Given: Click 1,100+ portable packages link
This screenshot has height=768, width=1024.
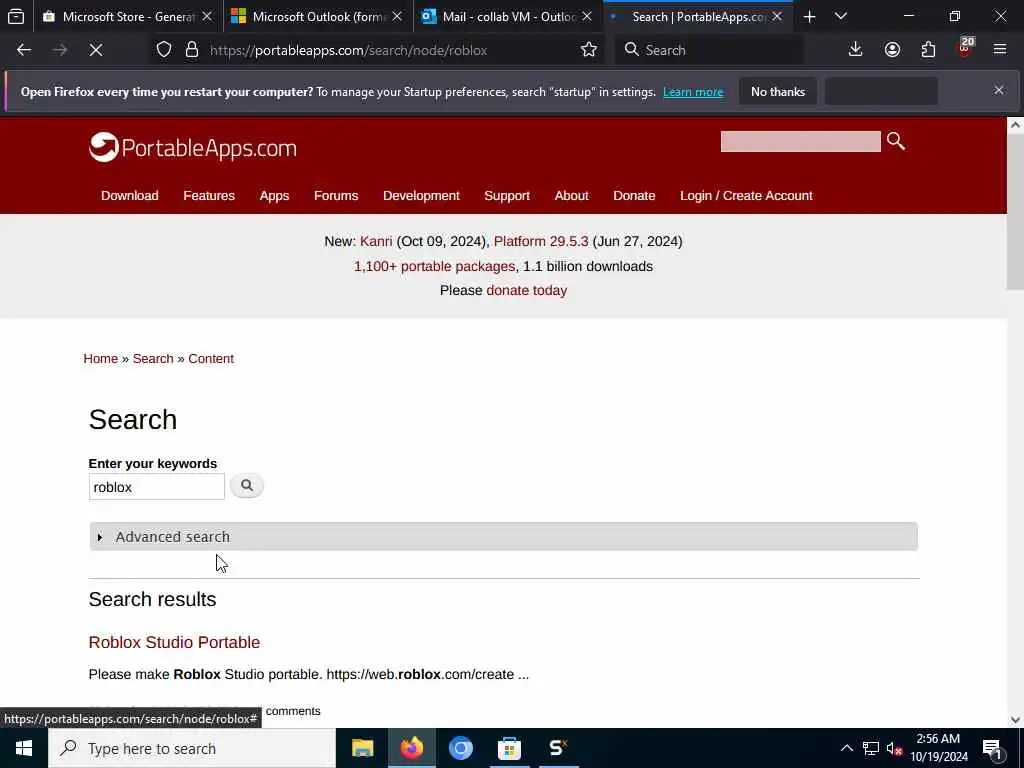Looking at the screenshot, I should (x=434, y=266).
